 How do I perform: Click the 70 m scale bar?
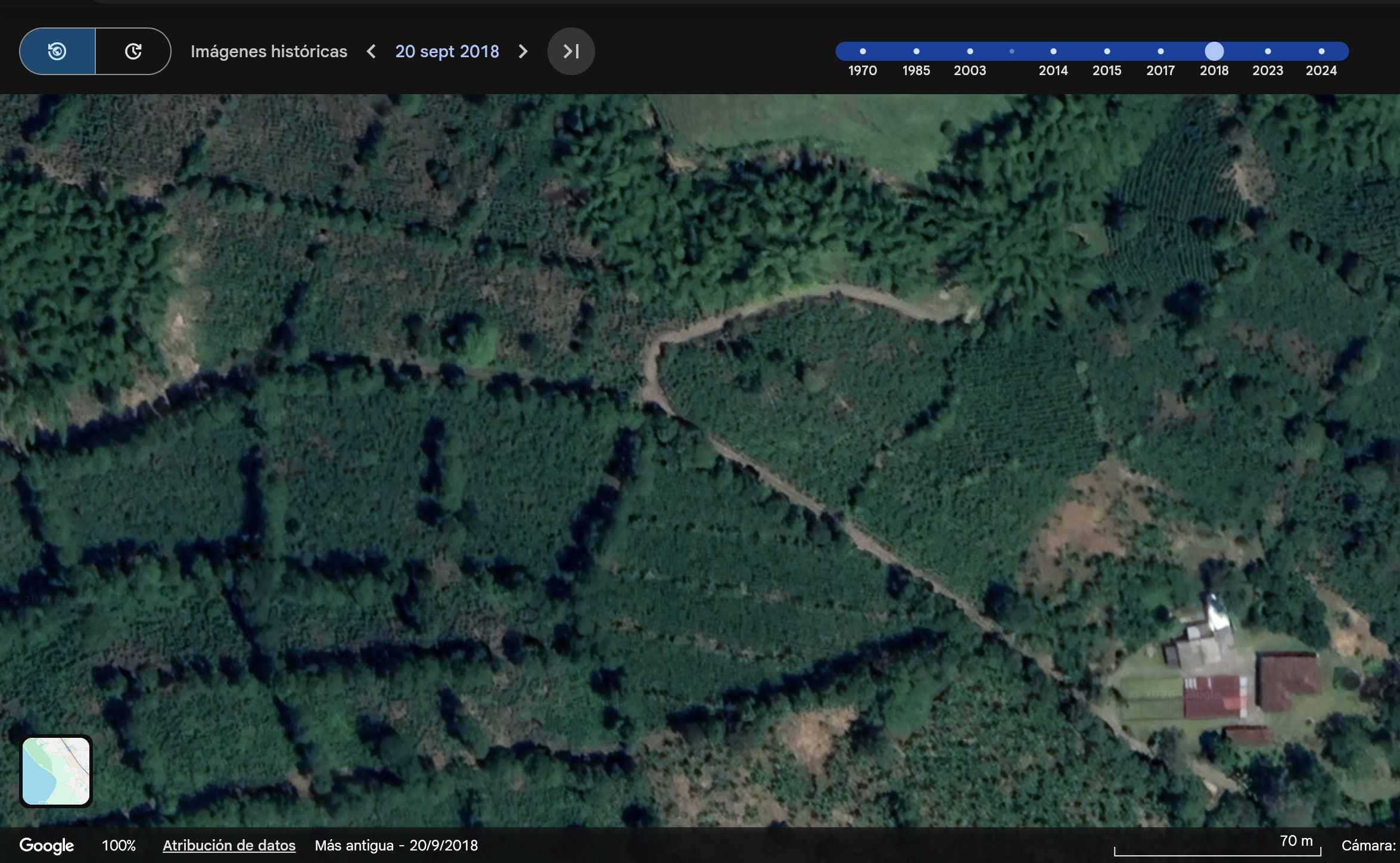tap(1218, 849)
